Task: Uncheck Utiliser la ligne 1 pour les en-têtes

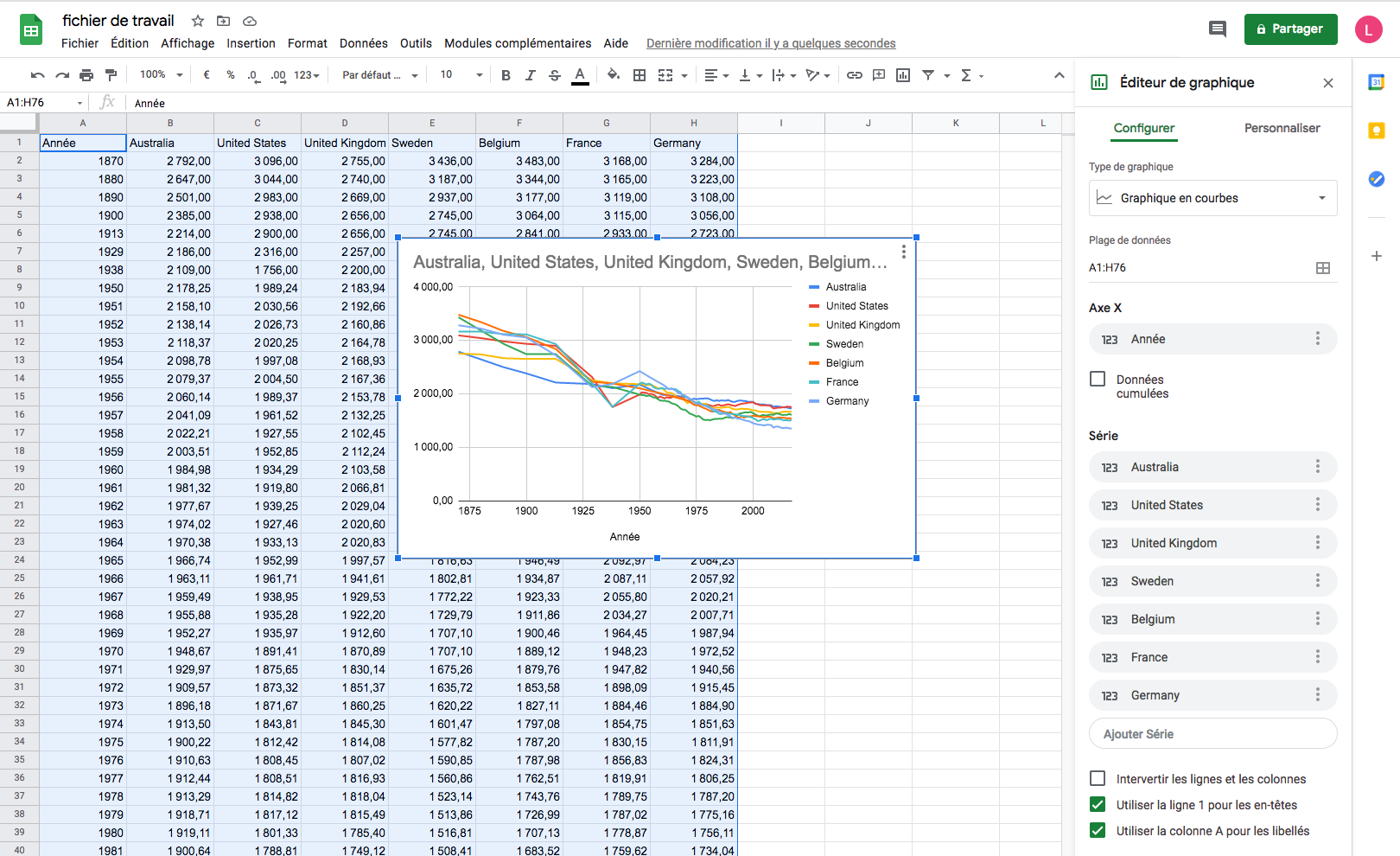Action: [1098, 804]
